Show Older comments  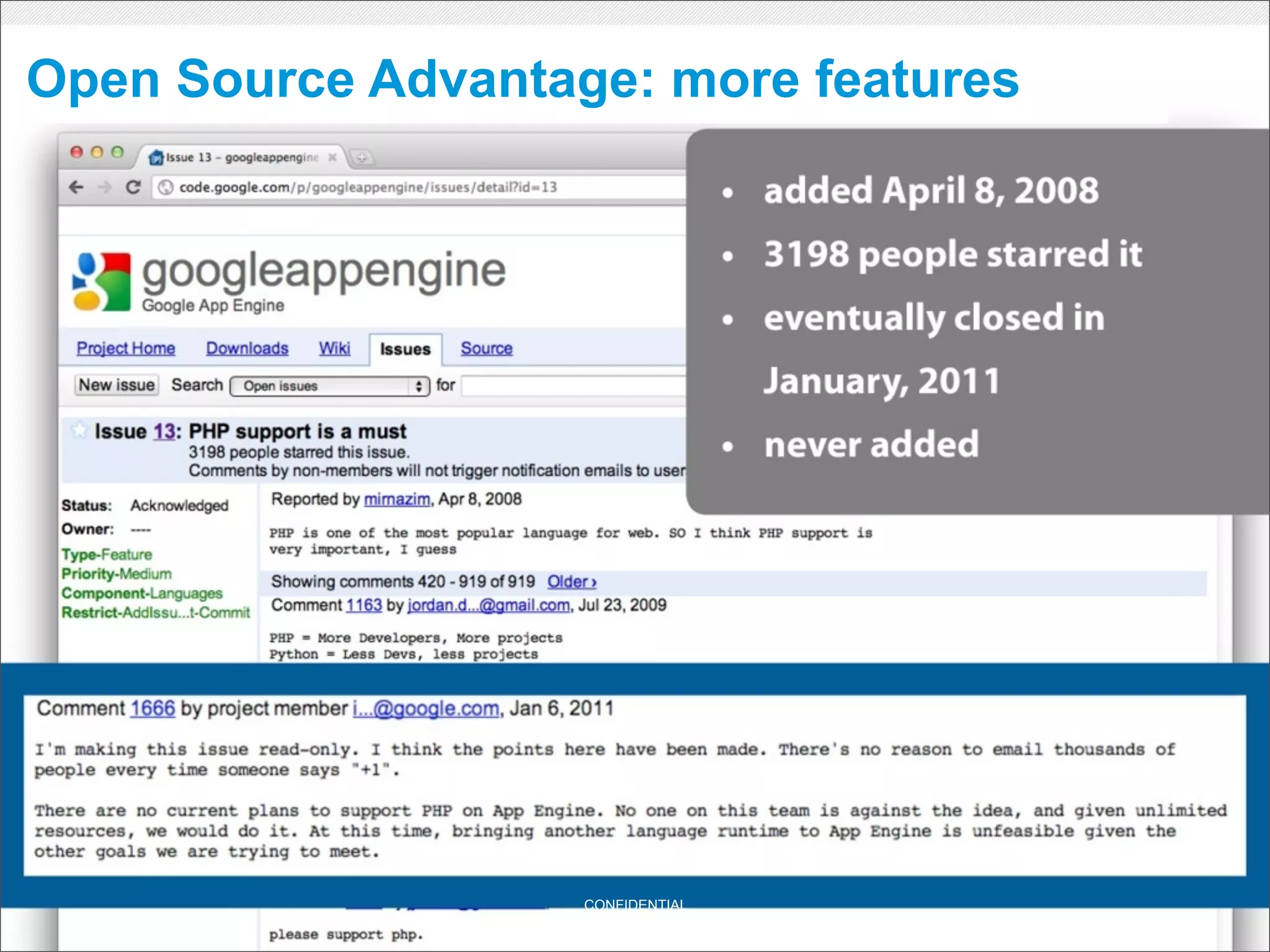(x=572, y=582)
